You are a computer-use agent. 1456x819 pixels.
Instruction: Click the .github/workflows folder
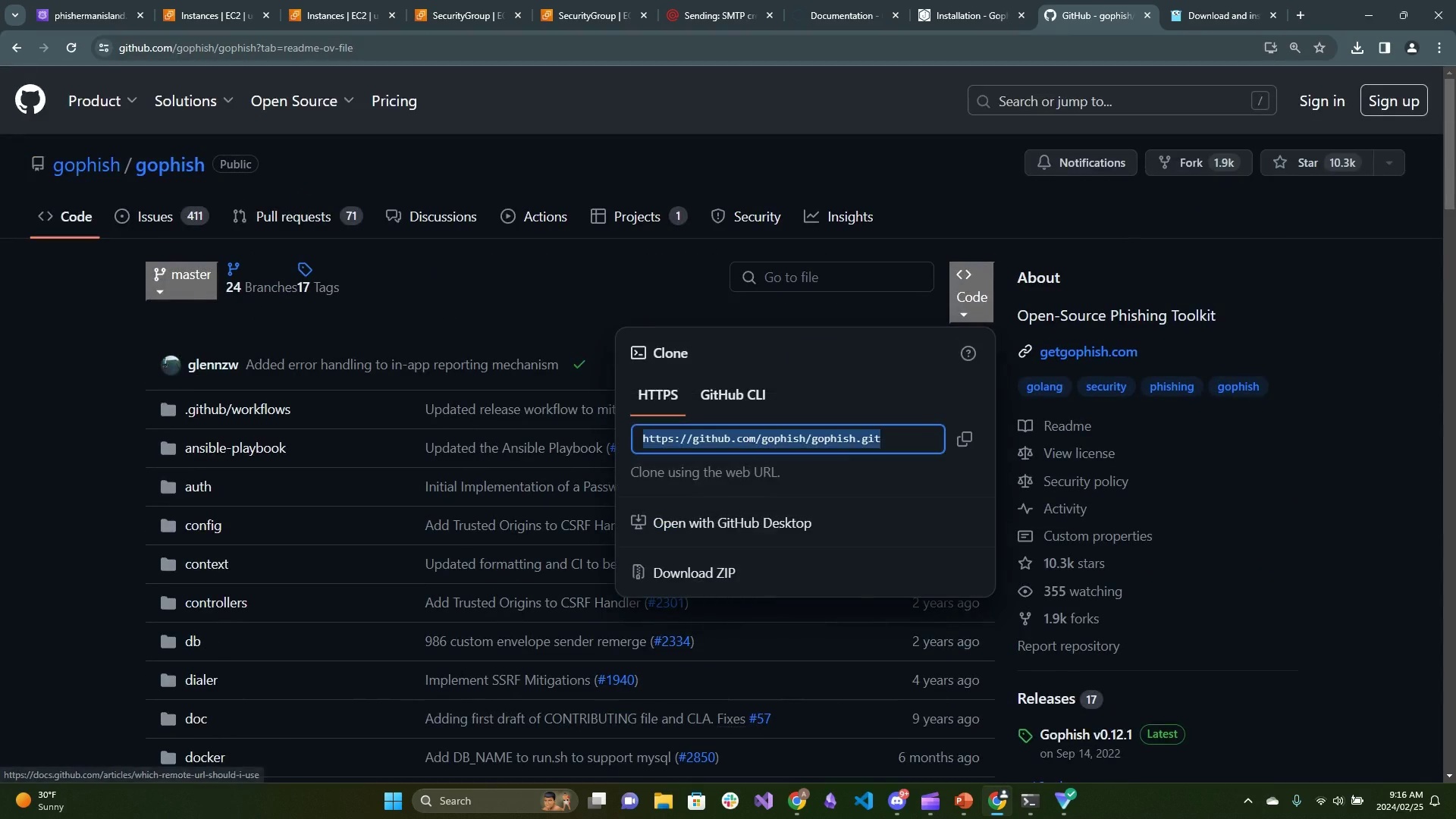(237, 409)
